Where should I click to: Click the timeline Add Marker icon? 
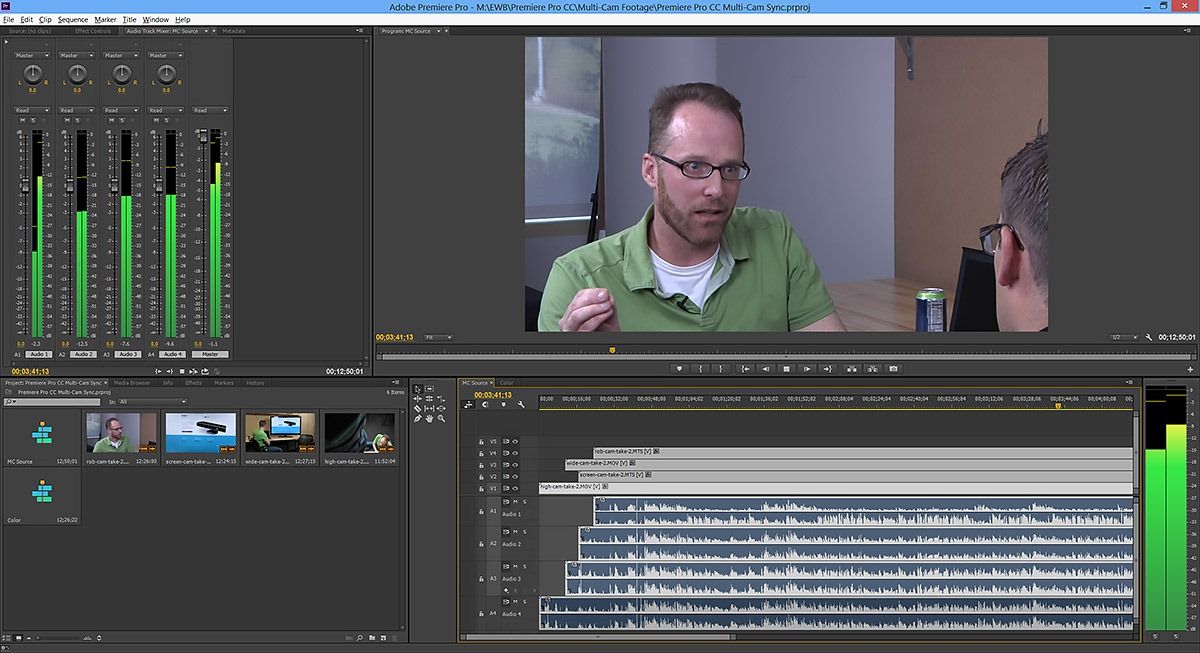pos(503,405)
